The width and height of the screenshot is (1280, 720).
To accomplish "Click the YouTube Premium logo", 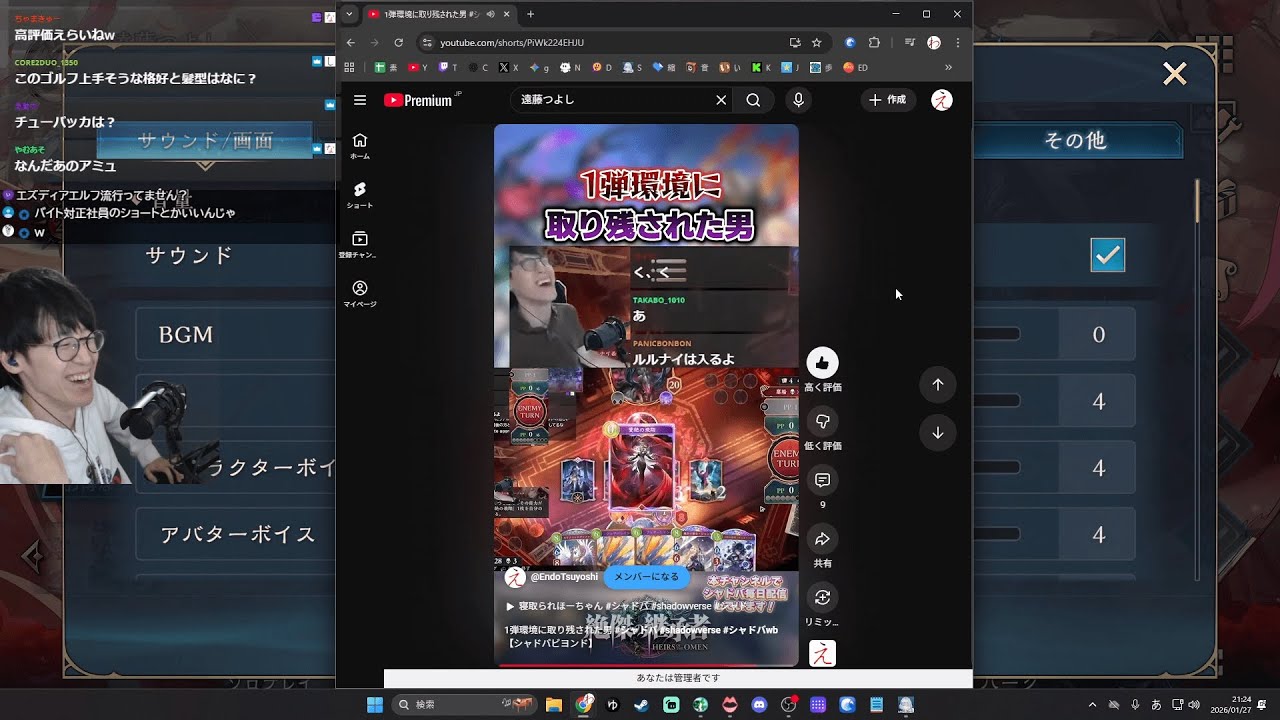I will click(417, 100).
